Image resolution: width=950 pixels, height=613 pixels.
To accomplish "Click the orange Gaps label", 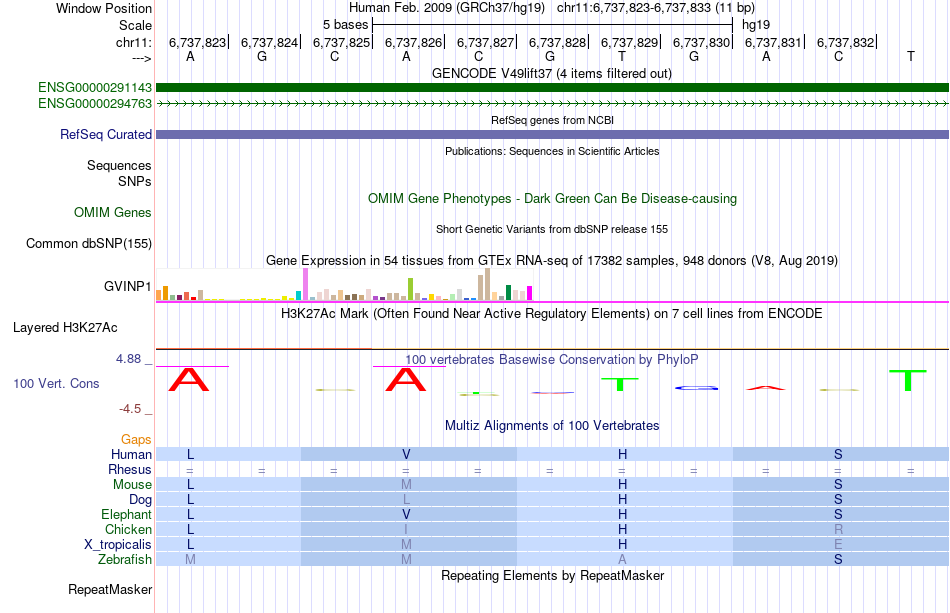I will click(136, 439).
